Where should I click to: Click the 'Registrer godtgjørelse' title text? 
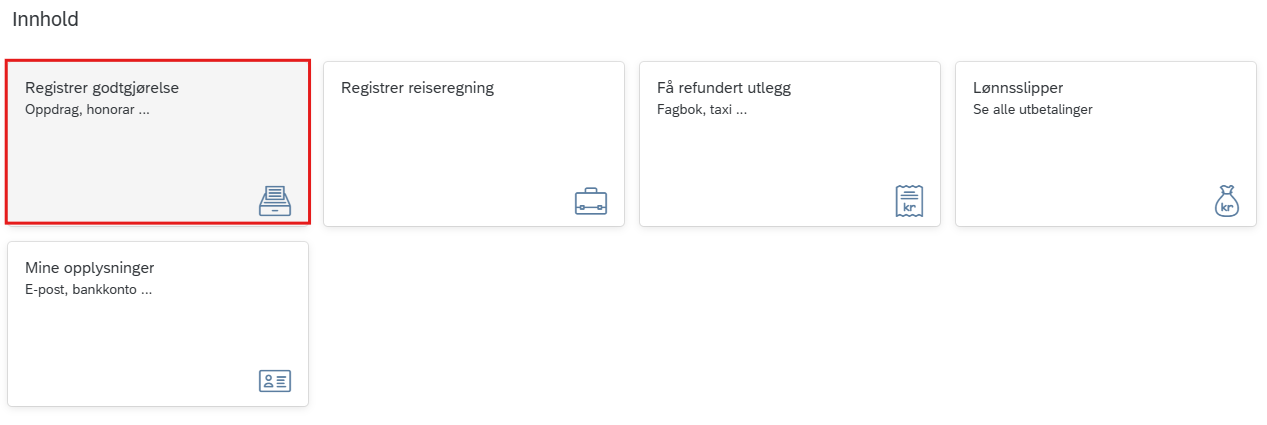click(x=102, y=88)
